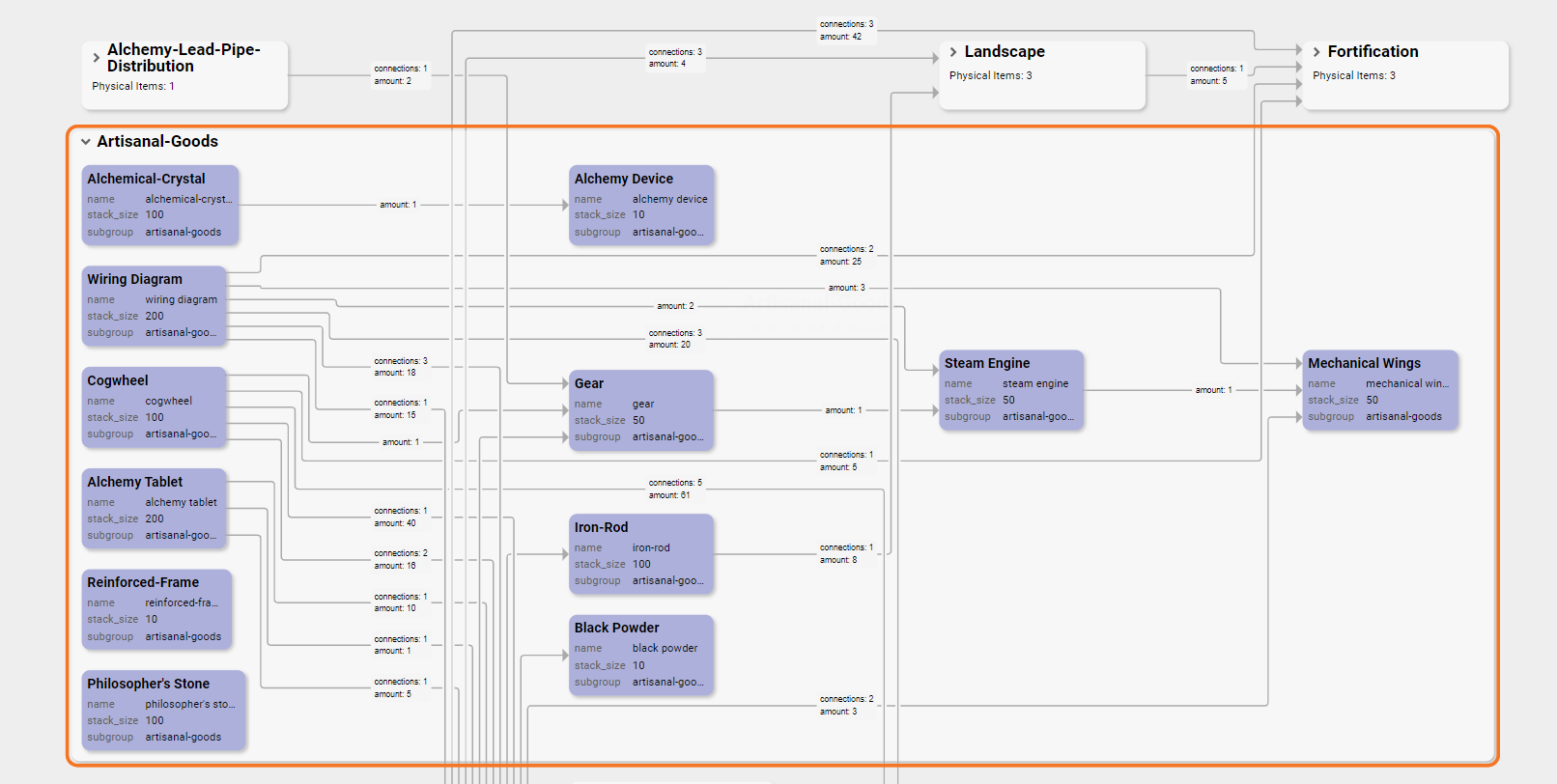Expand the Landscape group chevron
This screenshot has width=1557, height=784.
point(953,52)
